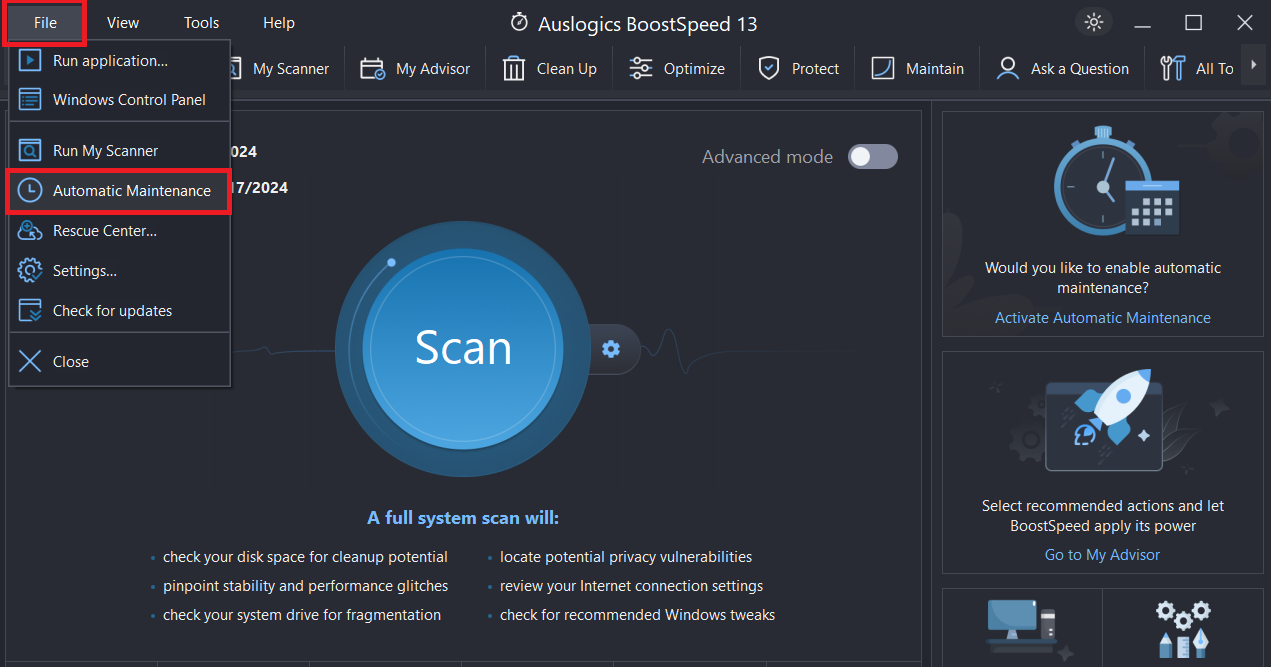Click the Protect shield icon
This screenshot has height=667, width=1271.
coord(769,69)
